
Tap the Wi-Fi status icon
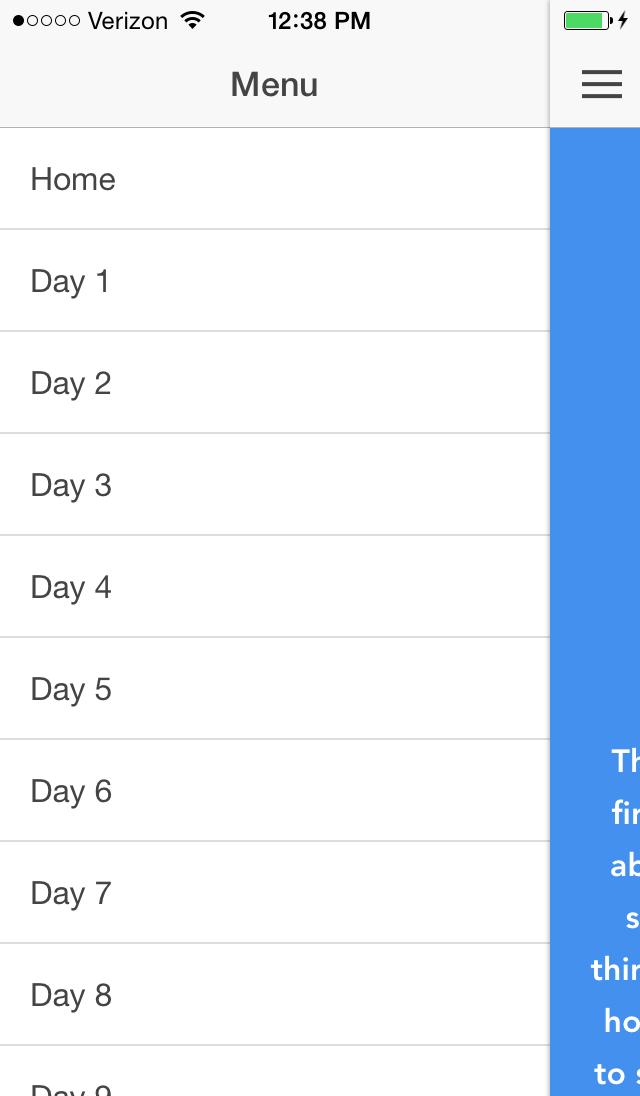coord(191,20)
